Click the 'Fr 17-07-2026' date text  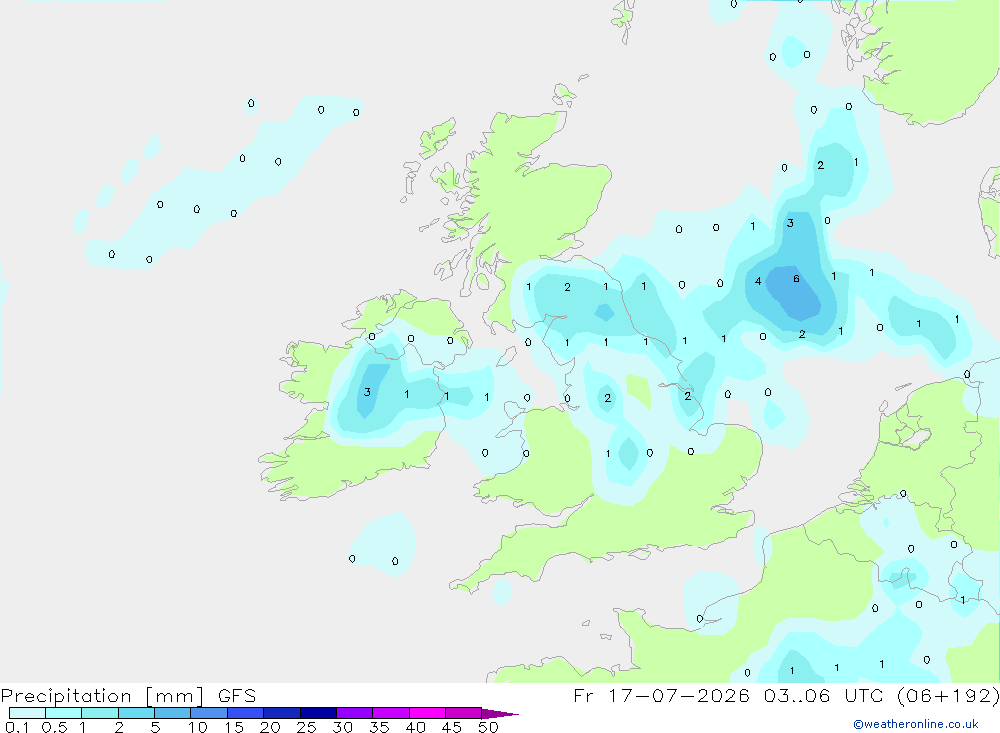tap(661, 695)
